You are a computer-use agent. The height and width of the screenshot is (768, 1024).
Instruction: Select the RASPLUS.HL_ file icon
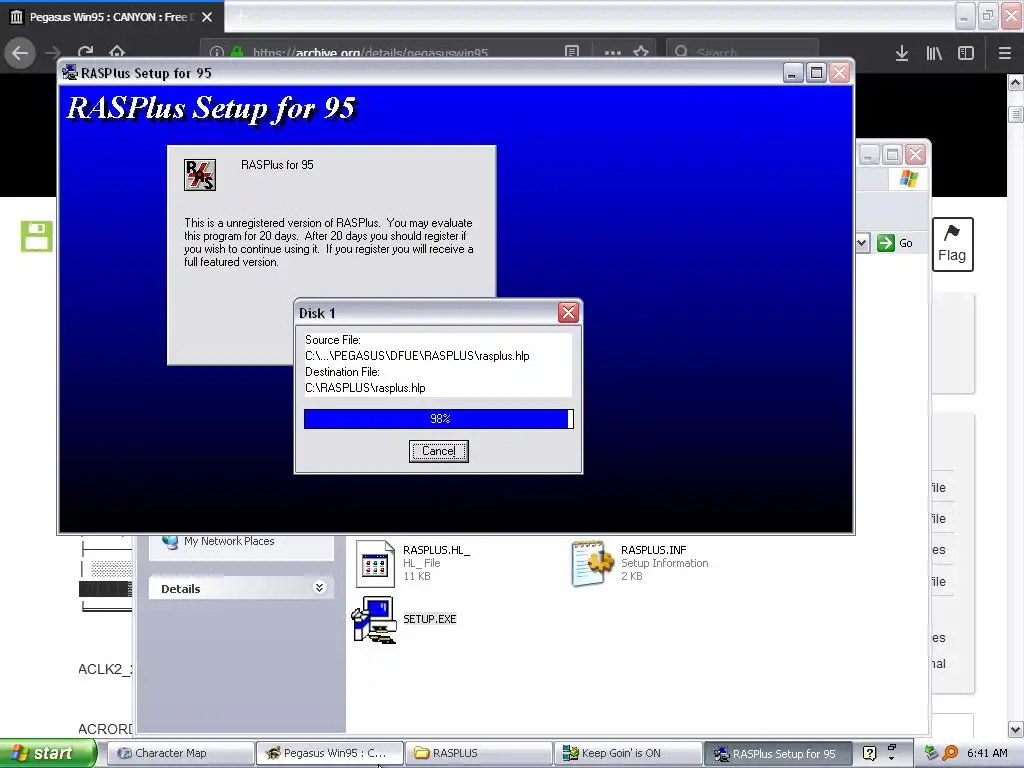375,564
